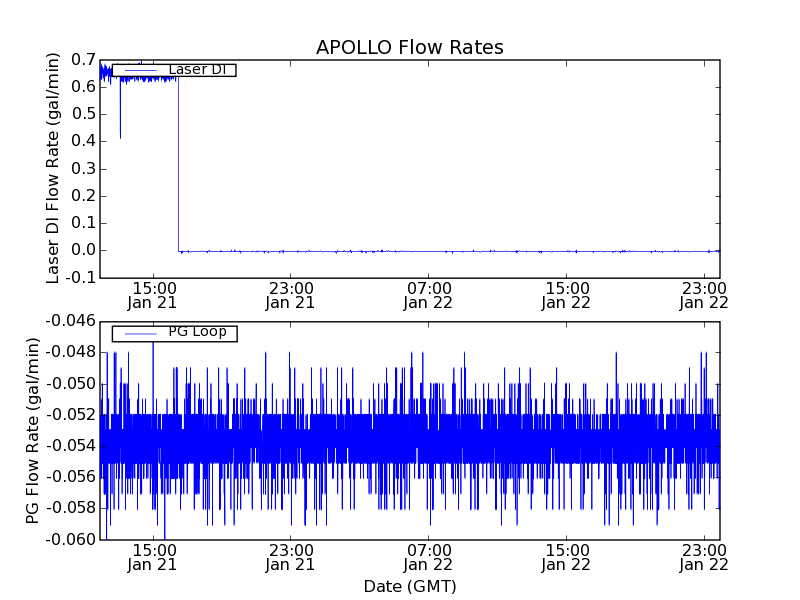Click the 0.2 tick on the Laser DI axis

tap(84, 195)
